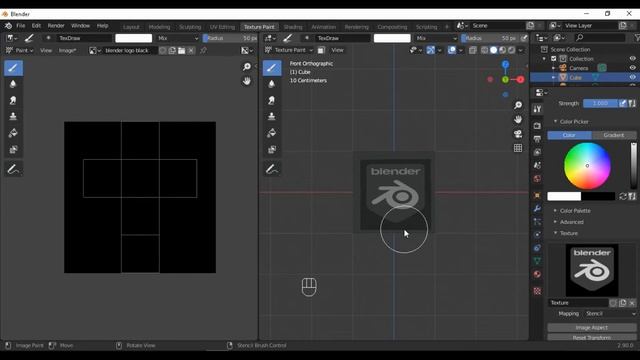The image size is (640, 360).
Task: Uncheck the Collection checkbox in outliner
Action: pos(554,59)
